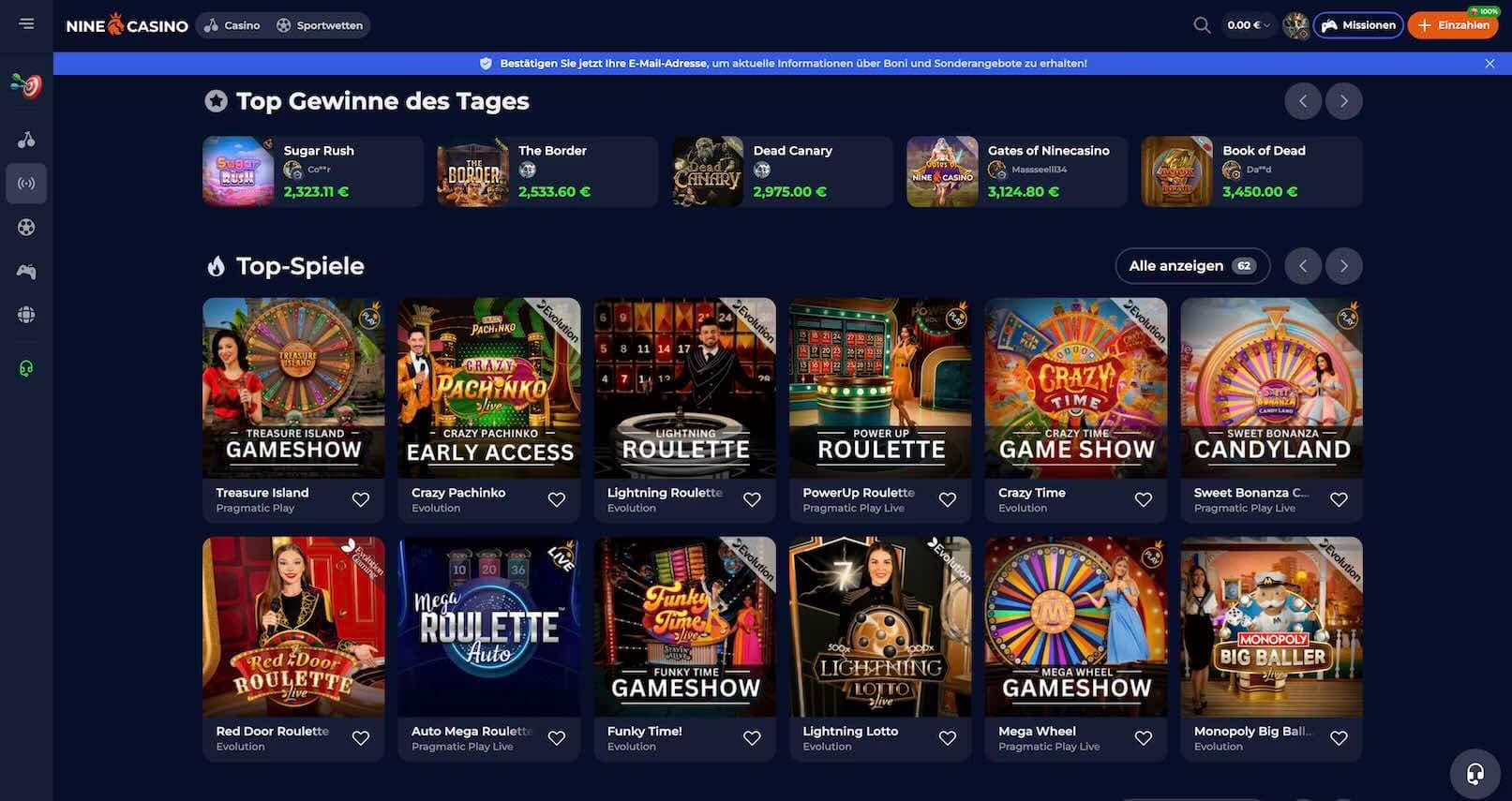Open the search magnifier icon
This screenshot has height=801, width=1512.
coord(1202,25)
